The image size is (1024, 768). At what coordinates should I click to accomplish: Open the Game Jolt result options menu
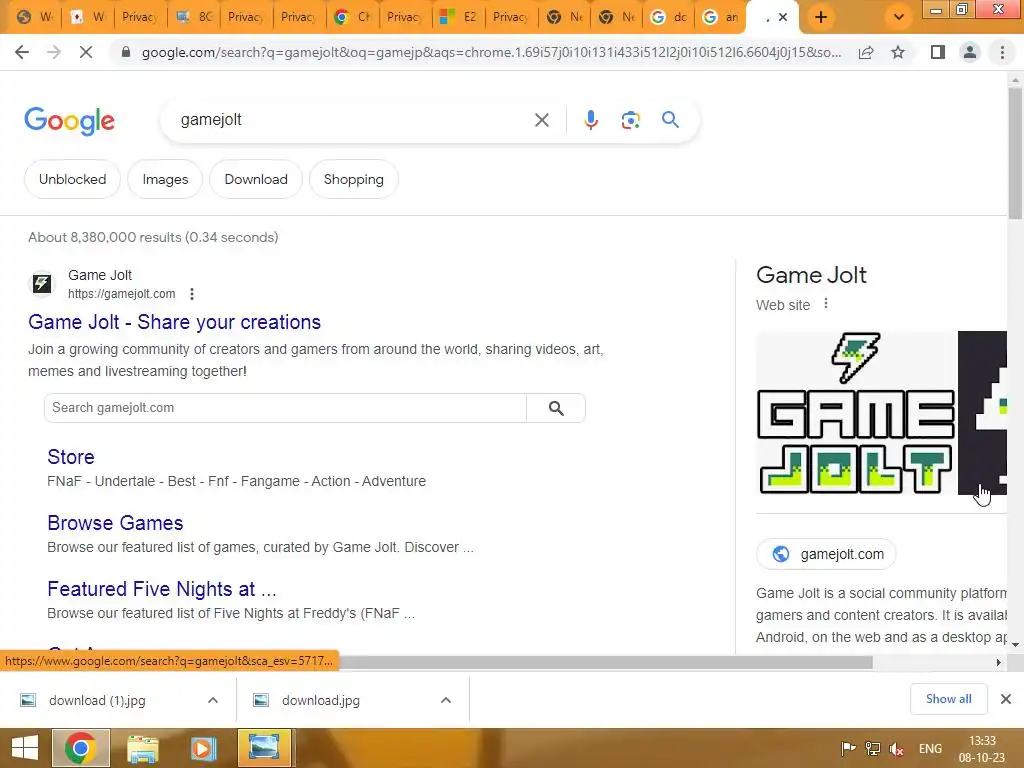(x=191, y=294)
